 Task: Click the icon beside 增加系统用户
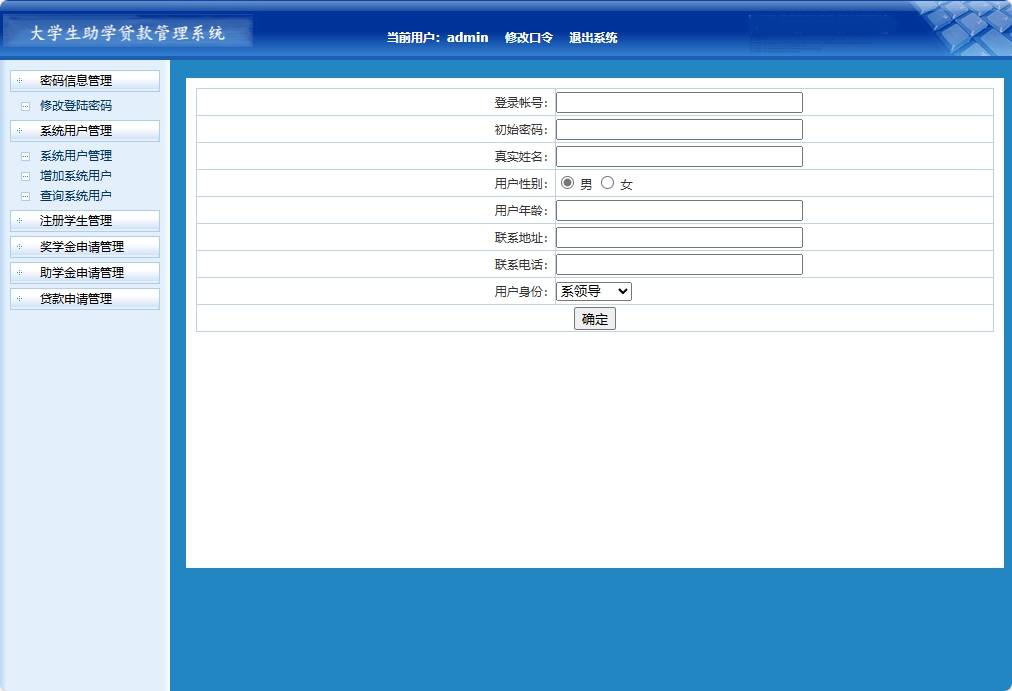(25, 175)
